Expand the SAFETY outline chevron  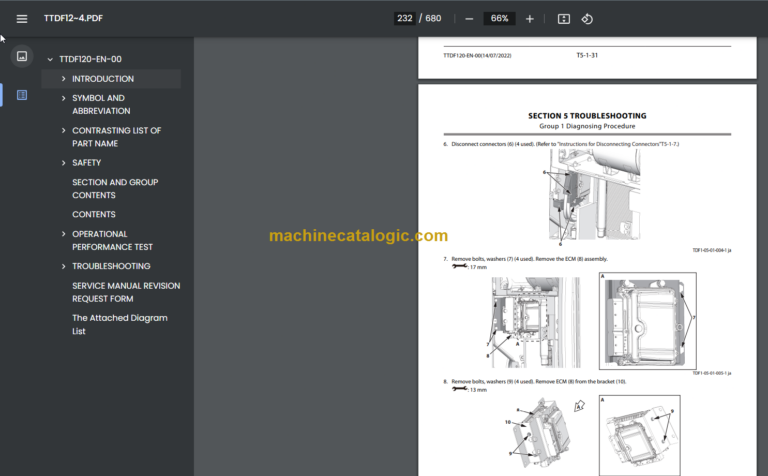[x=64, y=163]
